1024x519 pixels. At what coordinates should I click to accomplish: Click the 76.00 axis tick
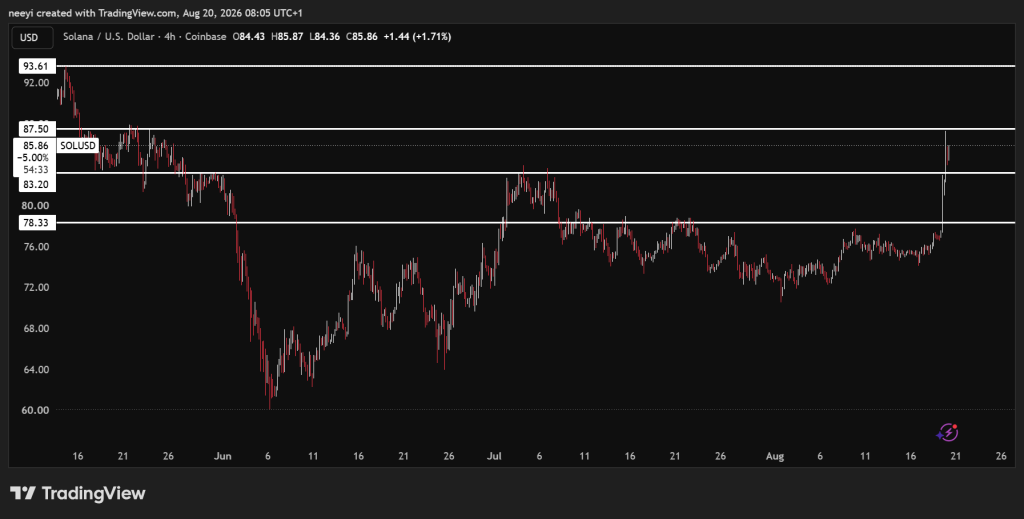[36, 247]
